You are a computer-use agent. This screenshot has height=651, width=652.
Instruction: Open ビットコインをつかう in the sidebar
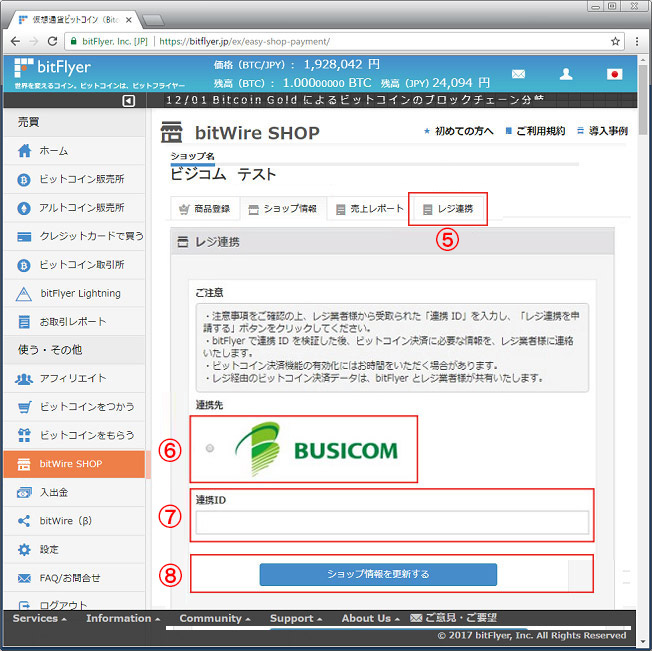pos(74,407)
